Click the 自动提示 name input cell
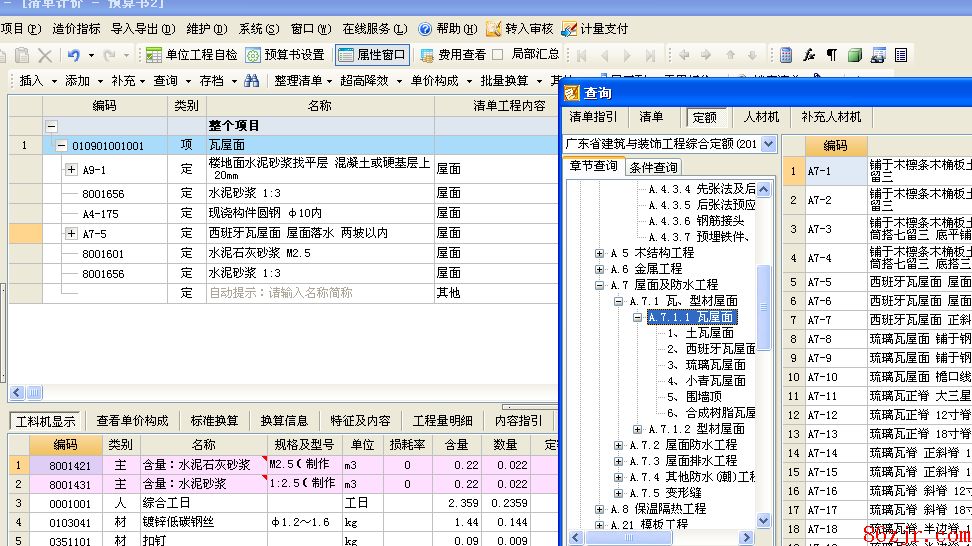Image resolution: width=972 pixels, height=546 pixels. point(320,293)
